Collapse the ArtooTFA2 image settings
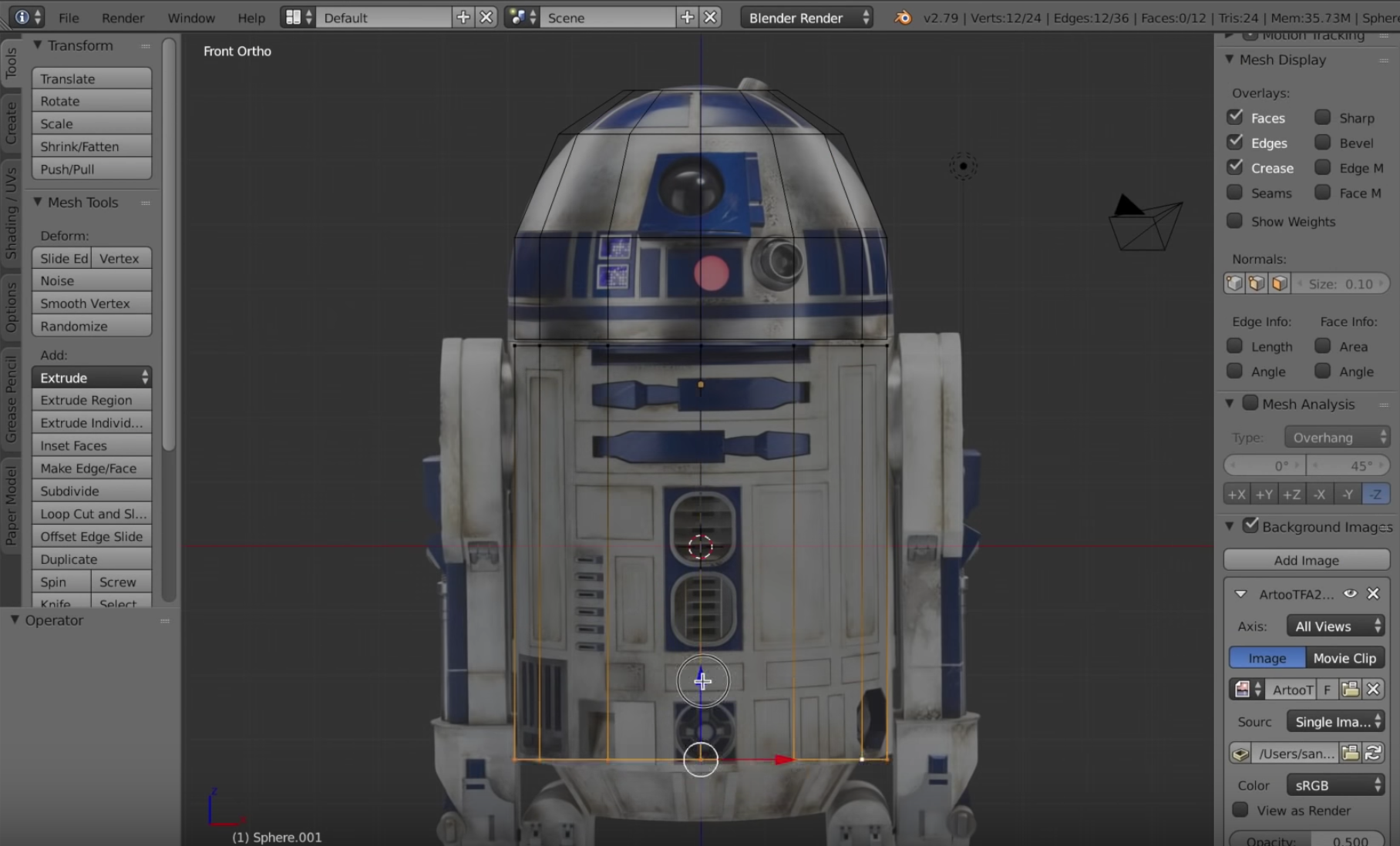Screen dimensions: 1400x846 [x=1240, y=594]
